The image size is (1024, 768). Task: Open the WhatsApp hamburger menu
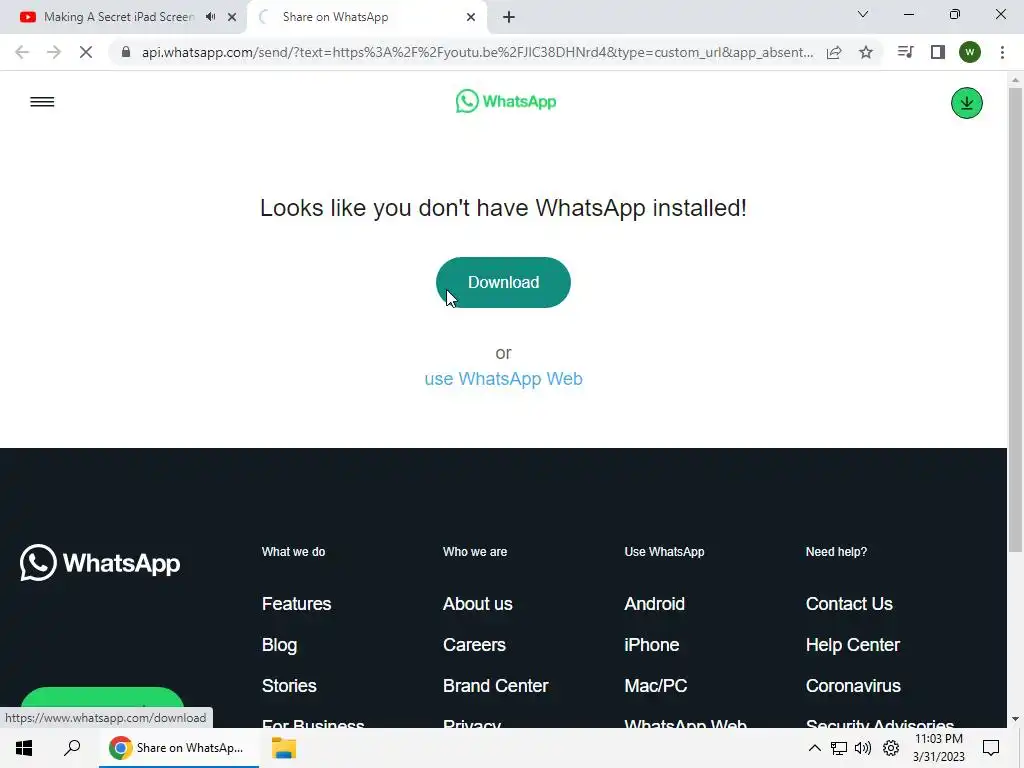(x=42, y=102)
